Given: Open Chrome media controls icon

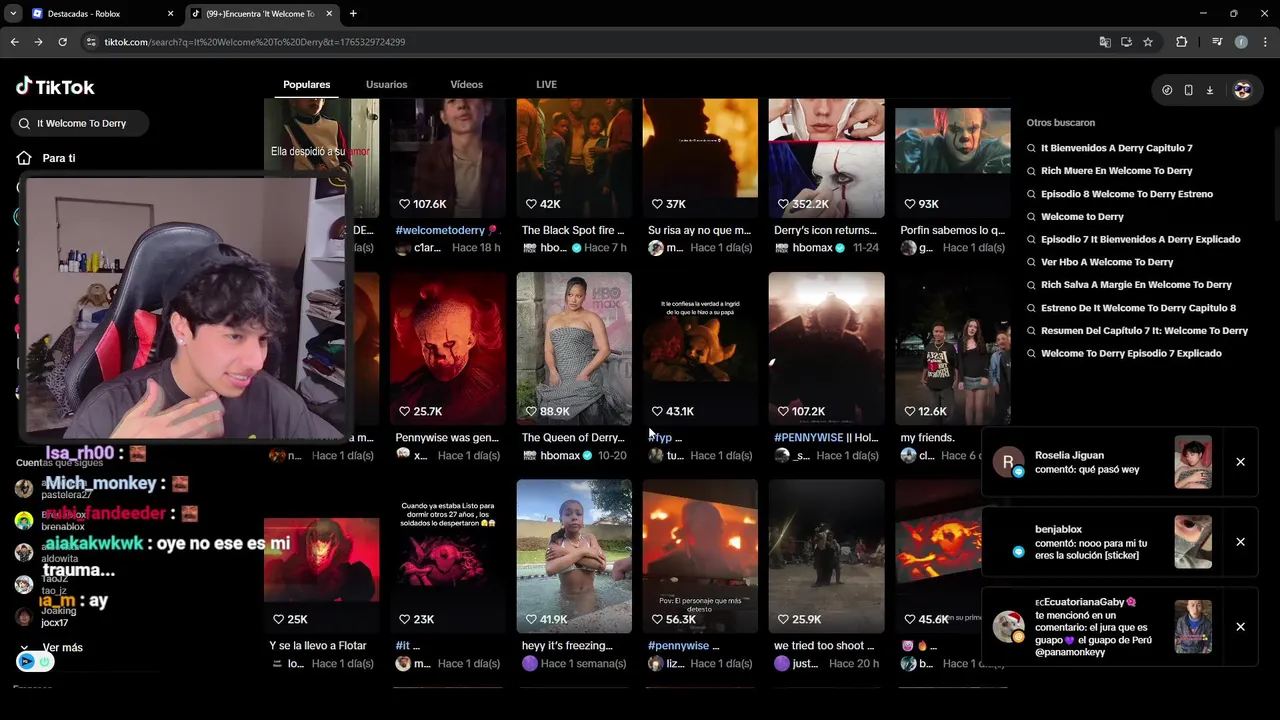Looking at the screenshot, I should [x=1217, y=42].
